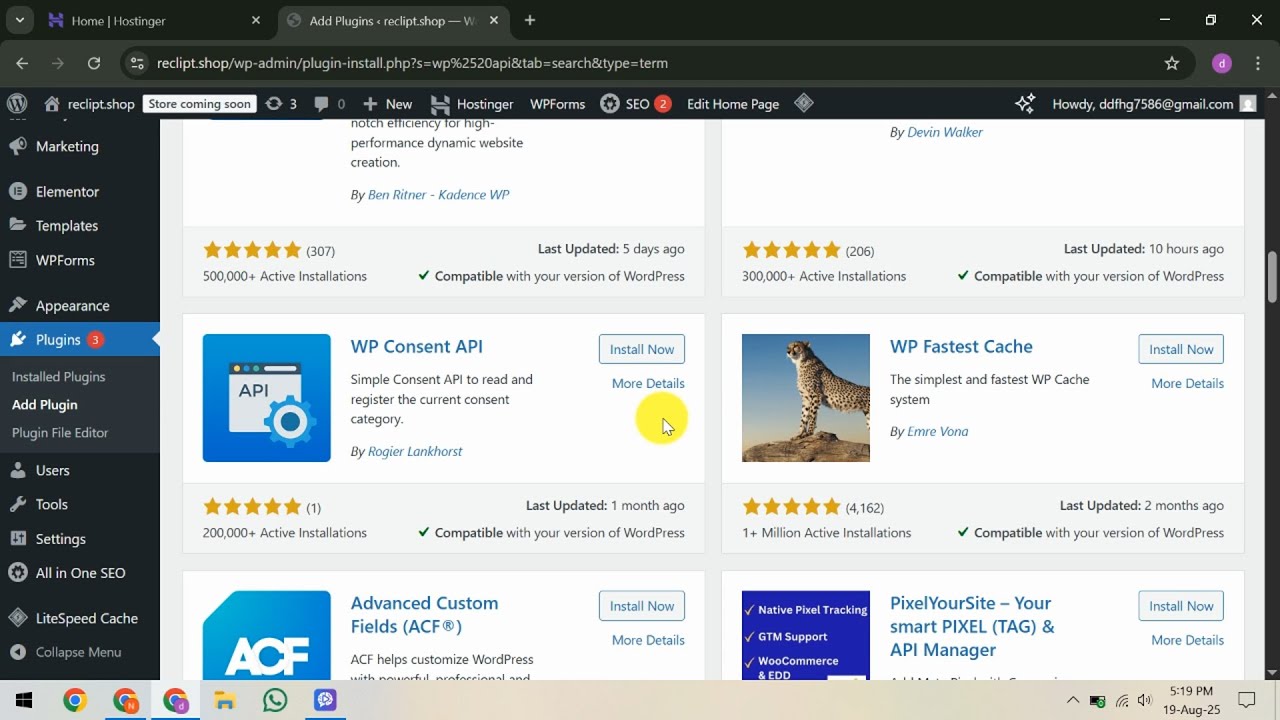Open the volume control in system tray
The image size is (1280, 720).
tap(1145, 700)
